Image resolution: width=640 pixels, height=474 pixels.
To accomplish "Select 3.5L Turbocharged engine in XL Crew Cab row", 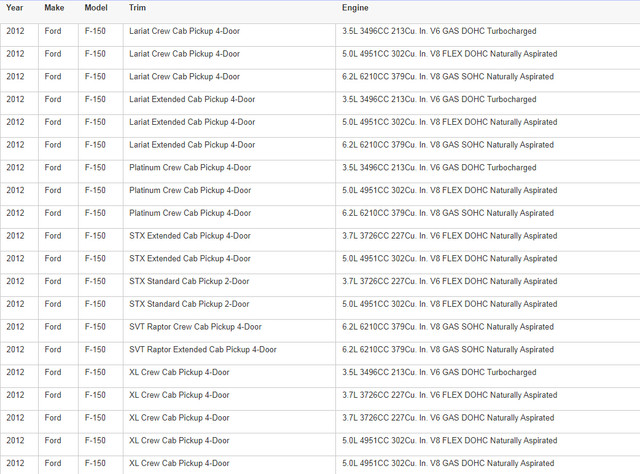I will 439,372.
